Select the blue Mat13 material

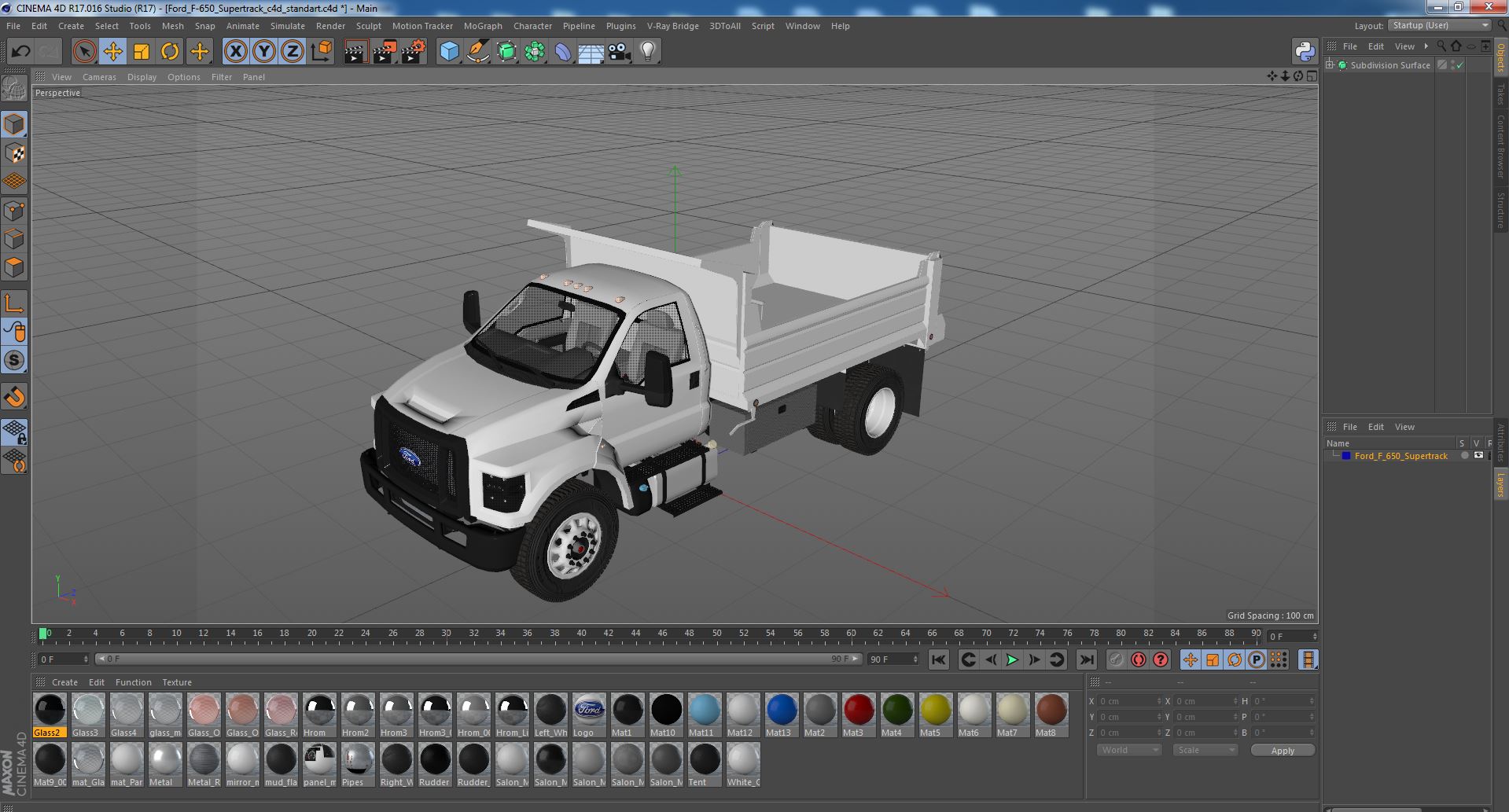pyautogui.click(x=782, y=715)
